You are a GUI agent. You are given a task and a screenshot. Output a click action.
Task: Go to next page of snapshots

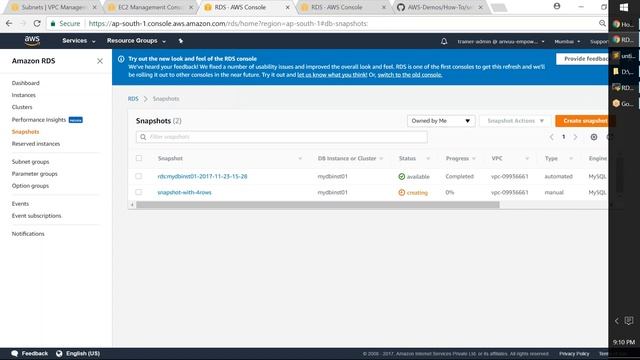tap(576, 137)
